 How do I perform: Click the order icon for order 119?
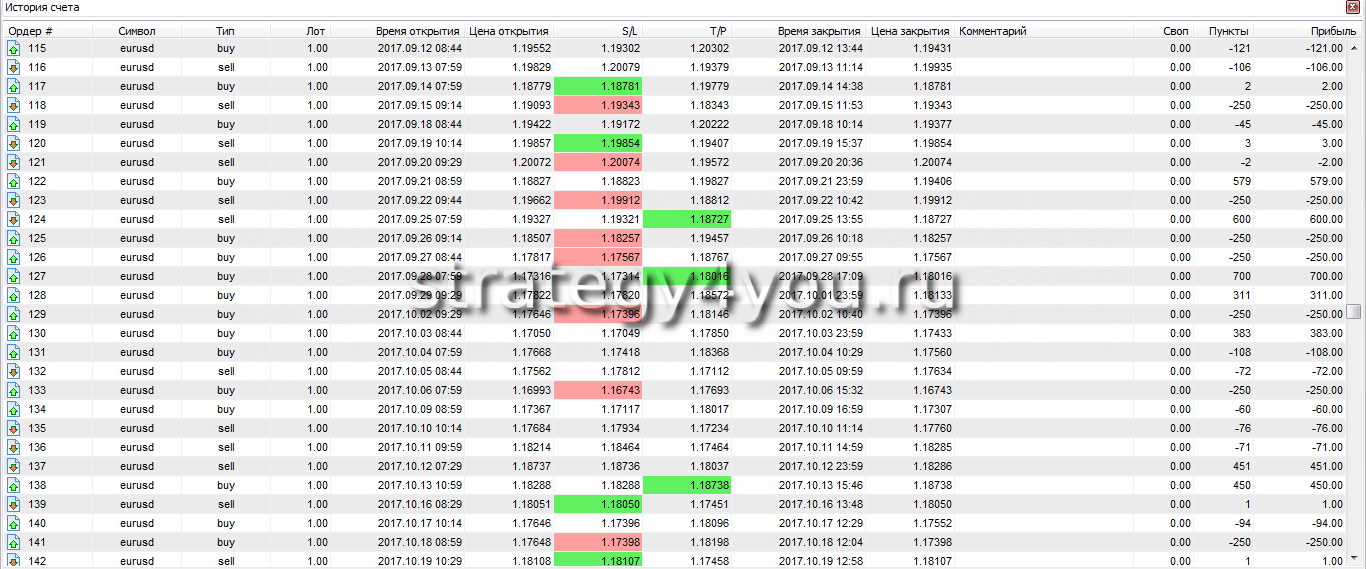[14, 124]
